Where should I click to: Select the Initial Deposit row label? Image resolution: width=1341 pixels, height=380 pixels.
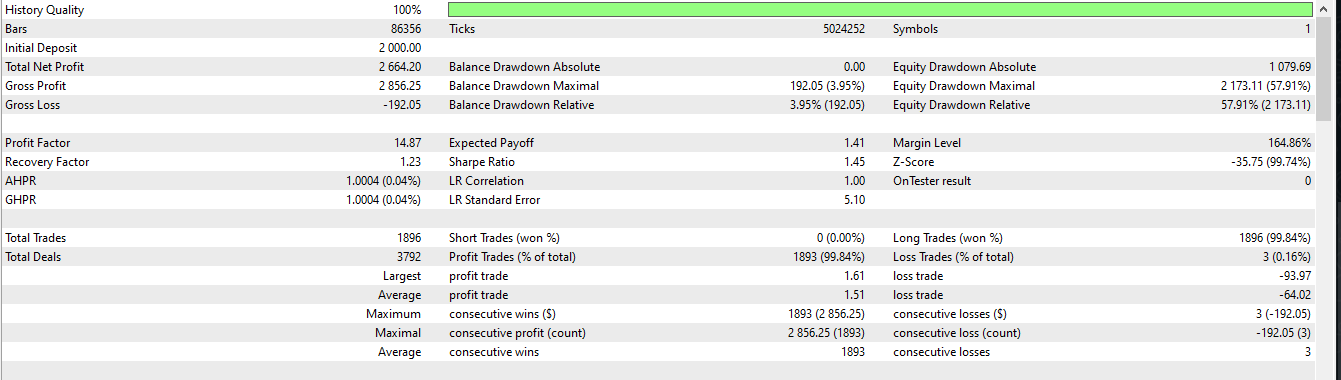point(41,48)
